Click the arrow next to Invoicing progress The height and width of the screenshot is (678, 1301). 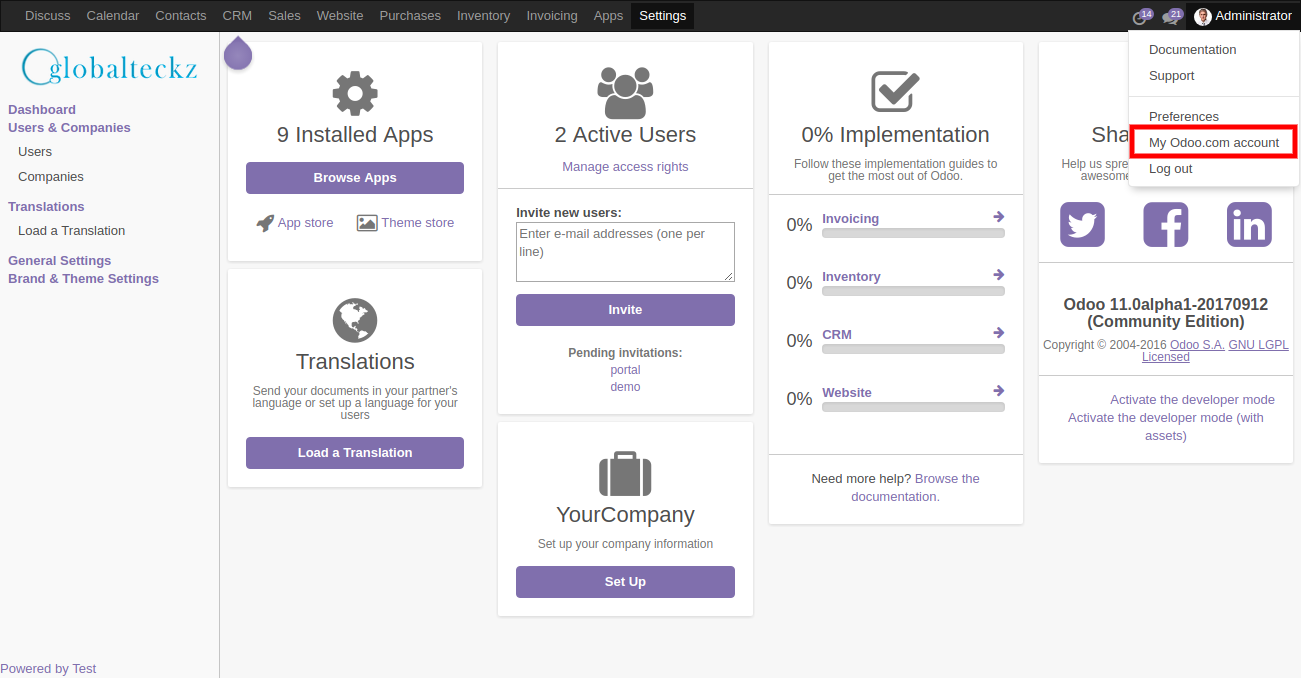(x=998, y=217)
